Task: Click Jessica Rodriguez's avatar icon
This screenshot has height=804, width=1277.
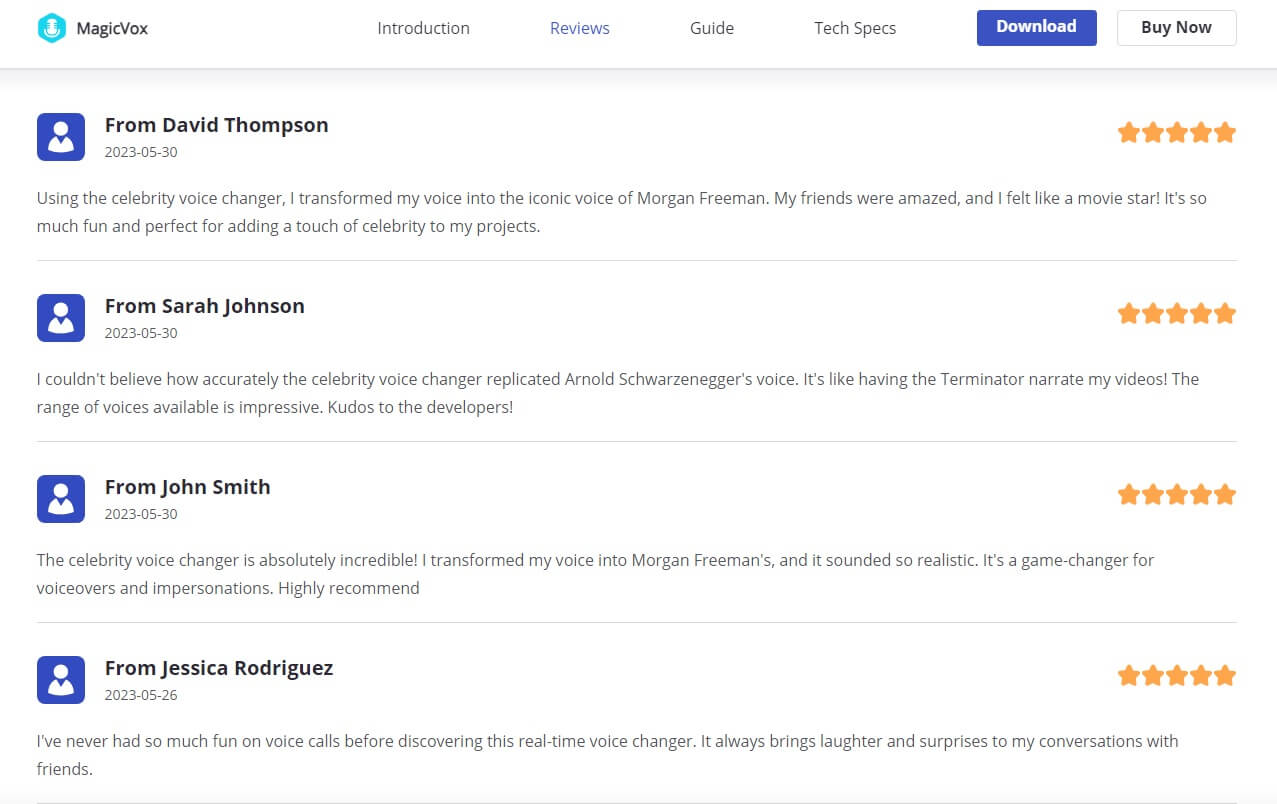Action: point(61,680)
